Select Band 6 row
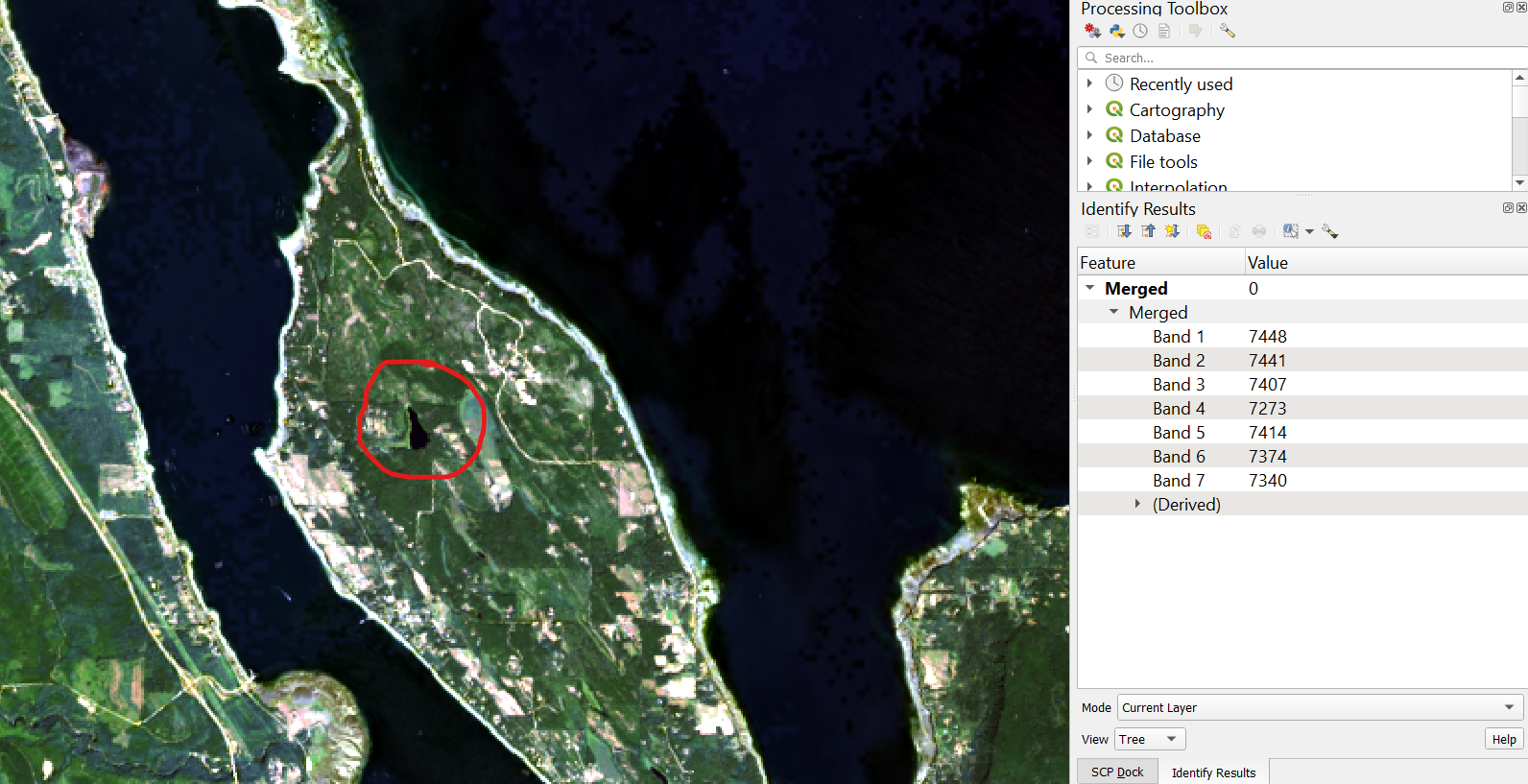This screenshot has width=1528, height=784. [x=1302, y=456]
